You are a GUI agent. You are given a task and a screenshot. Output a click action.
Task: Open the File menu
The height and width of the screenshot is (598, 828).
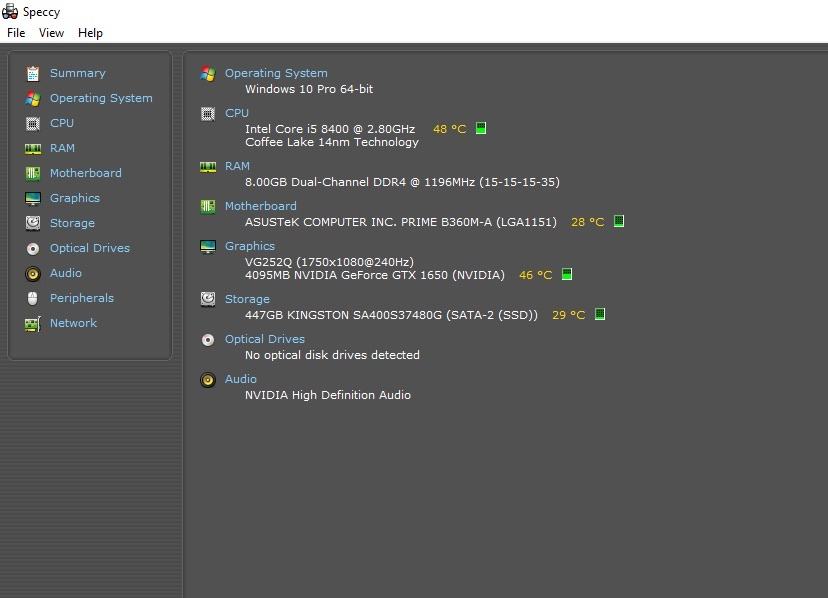coord(16,33)
